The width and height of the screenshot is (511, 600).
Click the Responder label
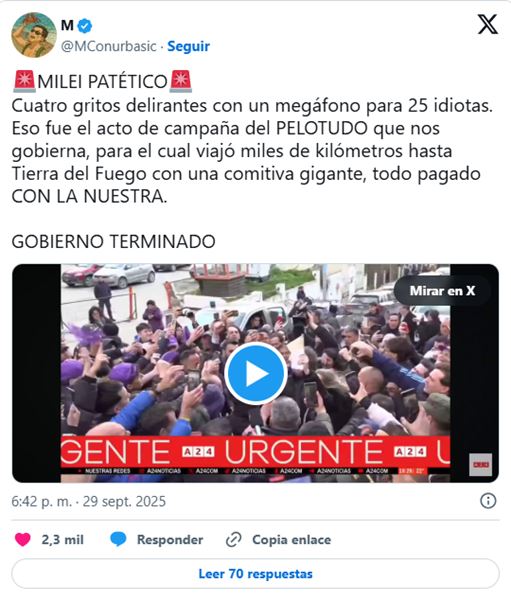170,540
